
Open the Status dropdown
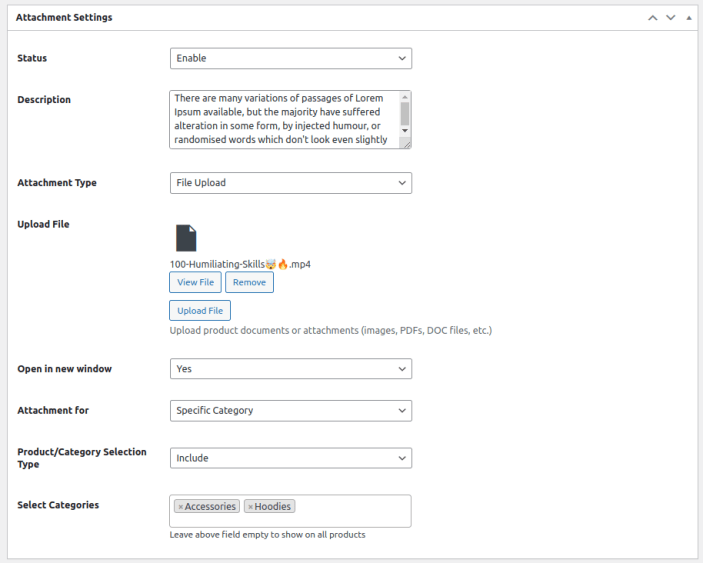pyautogui.click(x=290, y=58)
